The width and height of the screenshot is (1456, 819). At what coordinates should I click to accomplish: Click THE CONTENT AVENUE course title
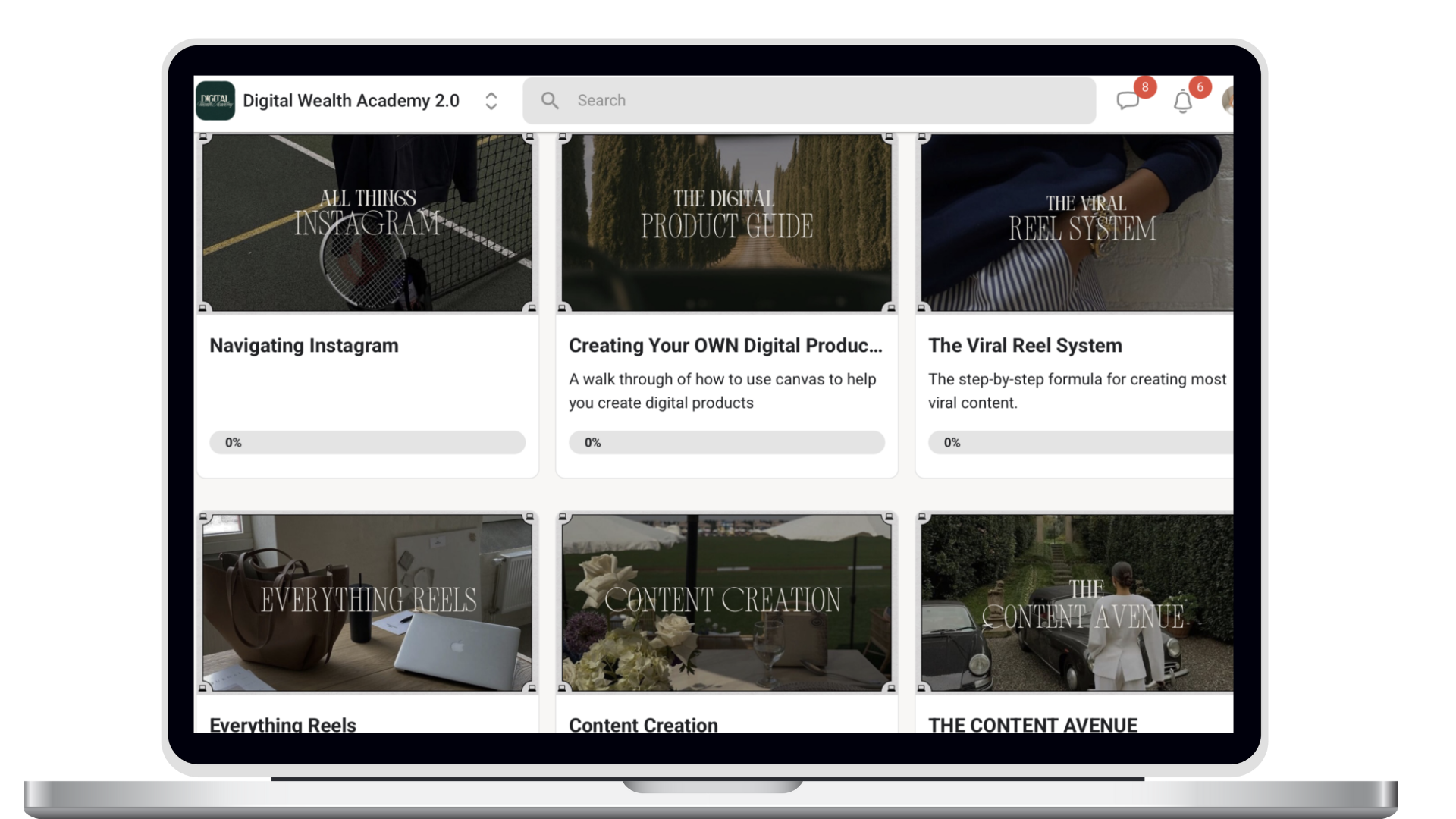[x=1032, y=725]
